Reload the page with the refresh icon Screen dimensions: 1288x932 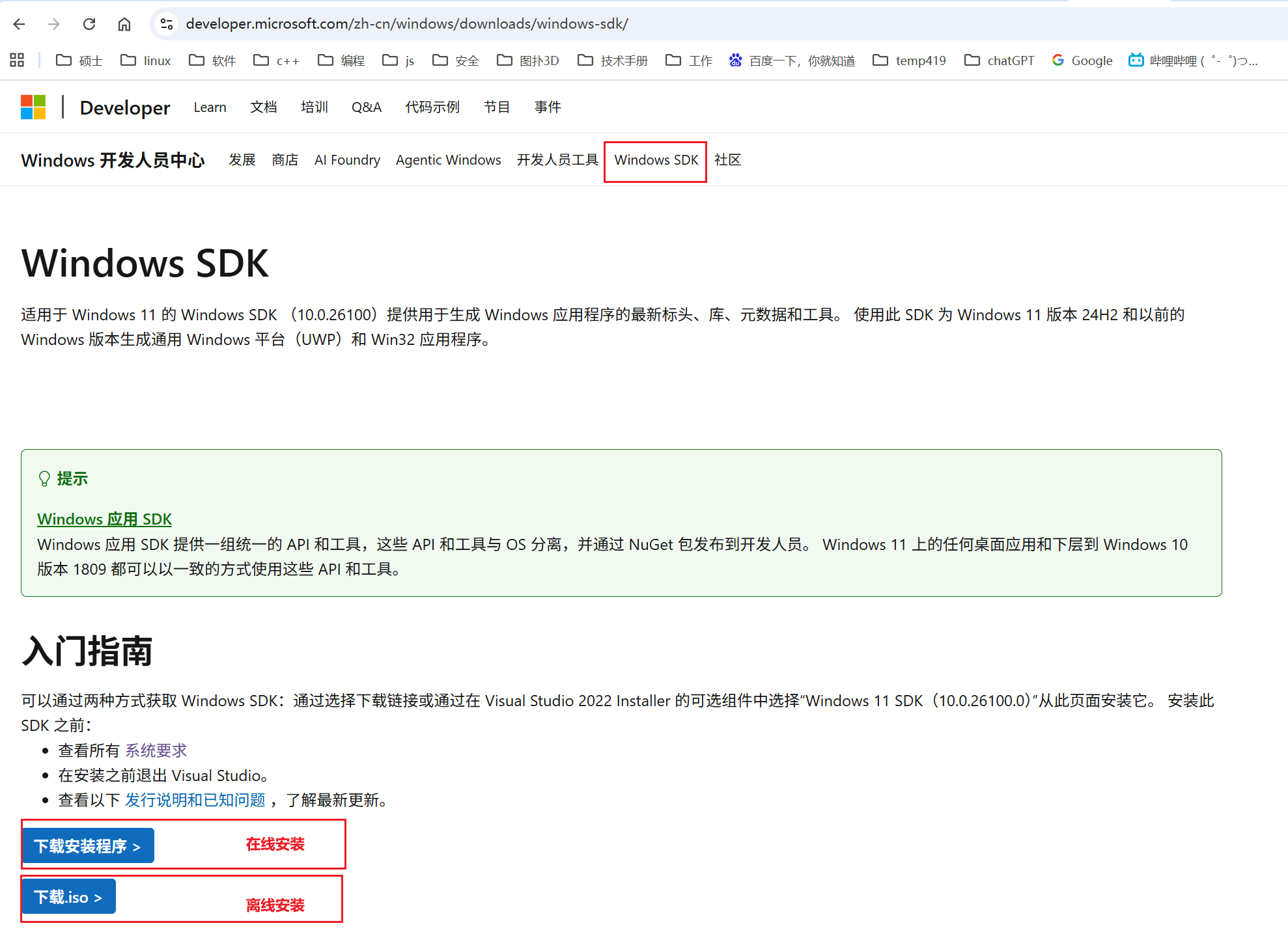coord(90,24)
